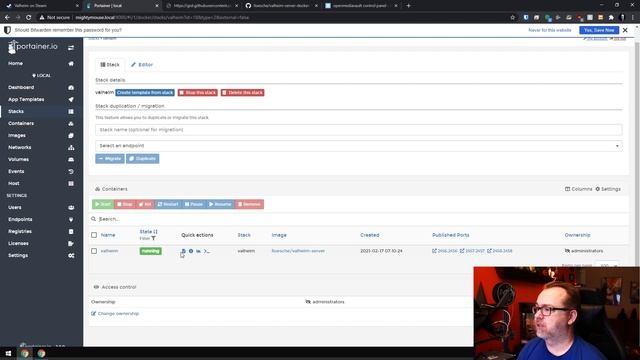Open published port 2456:2456 link
This screenshot has width=640, height=360.
click(444, 251)
